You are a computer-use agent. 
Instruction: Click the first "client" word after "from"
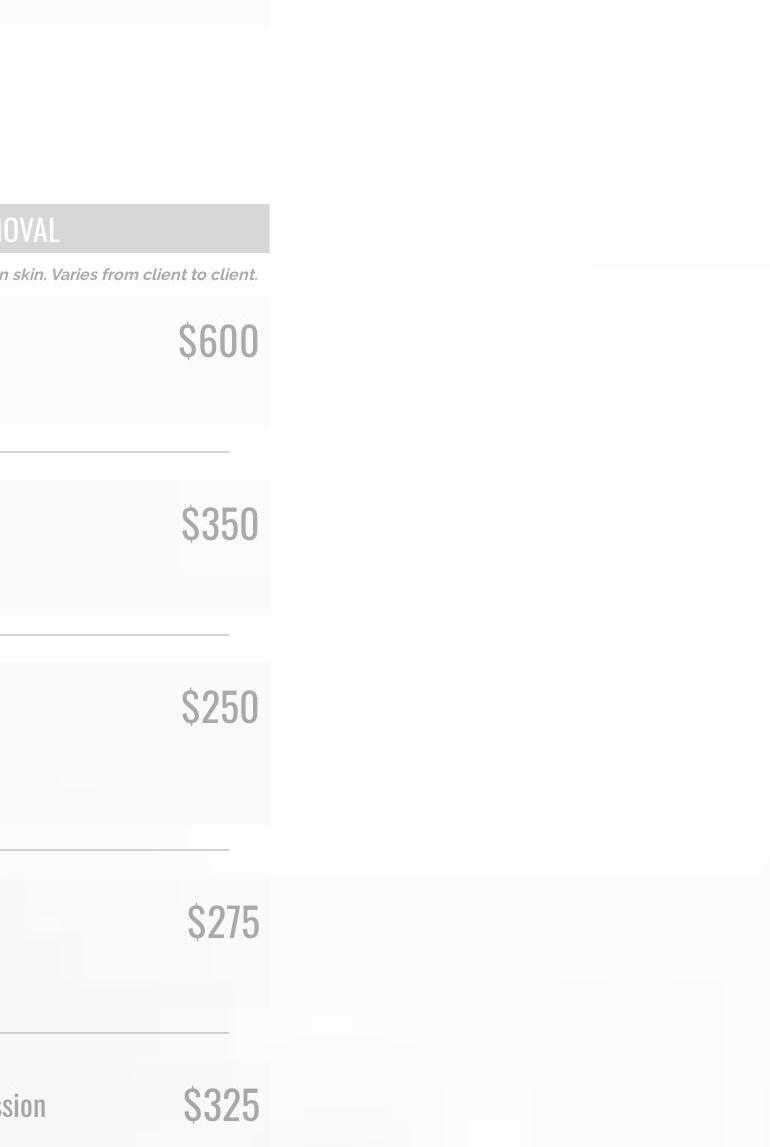[165, 275]
